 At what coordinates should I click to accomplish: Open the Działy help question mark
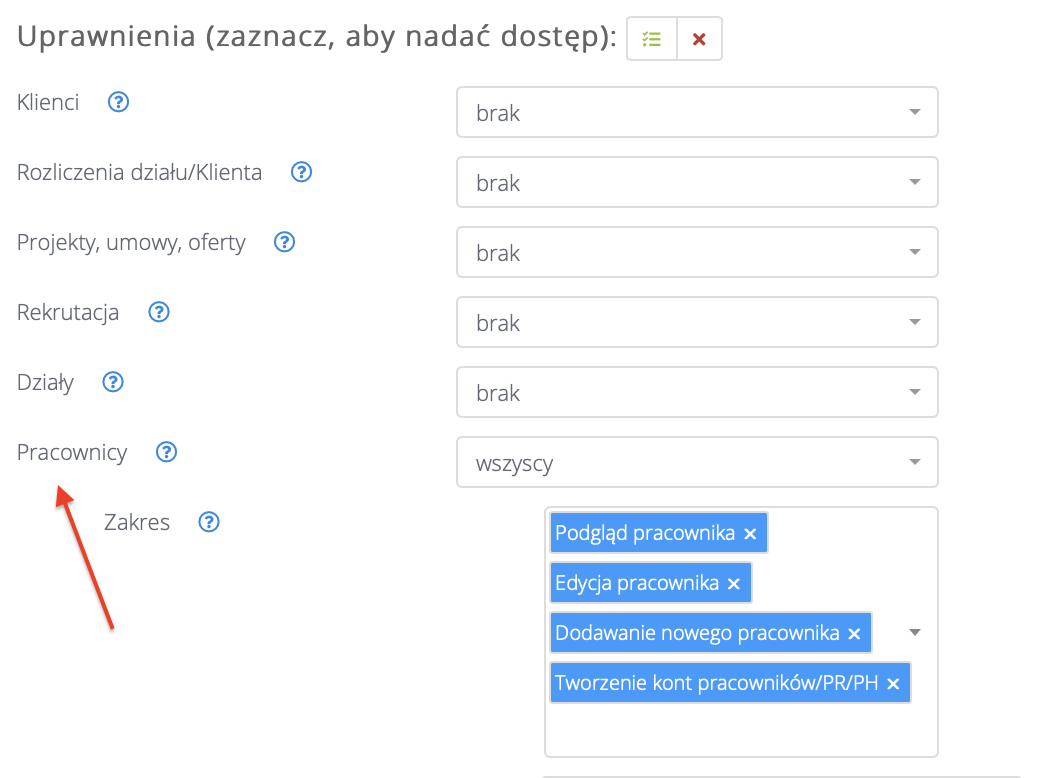113,382
